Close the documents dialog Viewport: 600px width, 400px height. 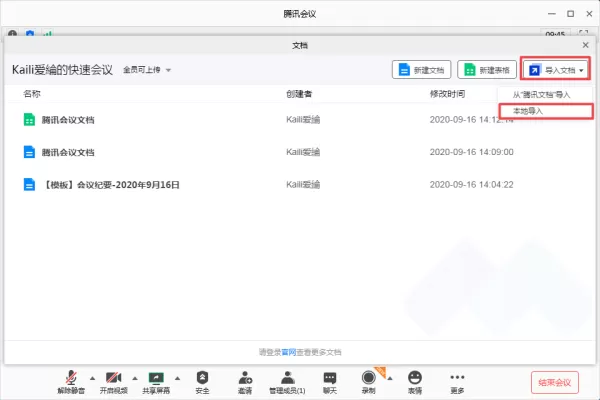pos(585,45)
